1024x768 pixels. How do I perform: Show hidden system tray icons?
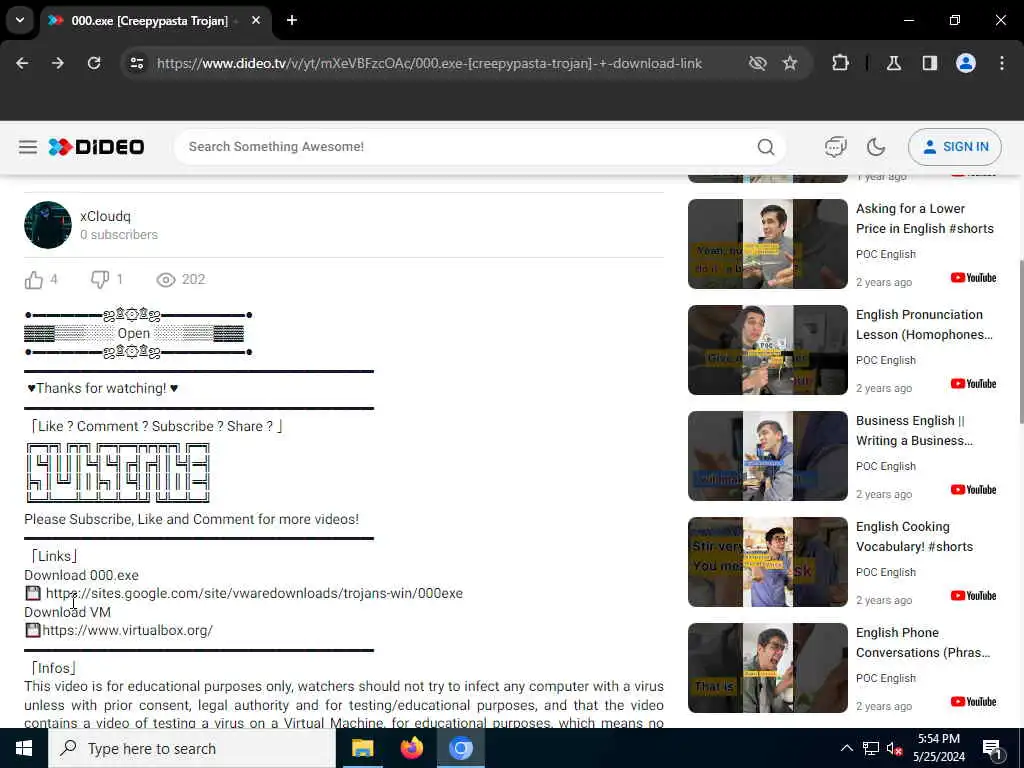tap(846, 748)
